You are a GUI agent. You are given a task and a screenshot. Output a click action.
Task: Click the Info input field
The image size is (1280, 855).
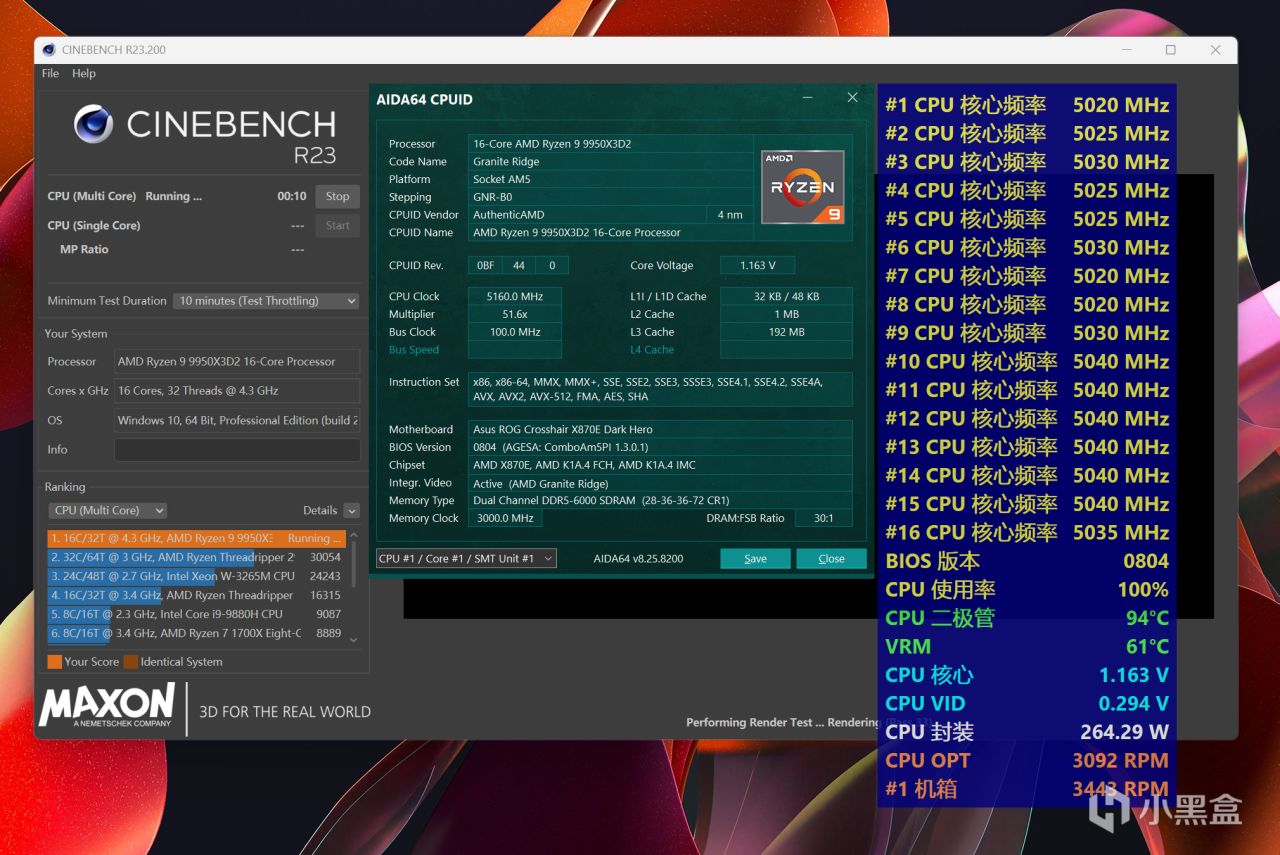tap(237, 450)
